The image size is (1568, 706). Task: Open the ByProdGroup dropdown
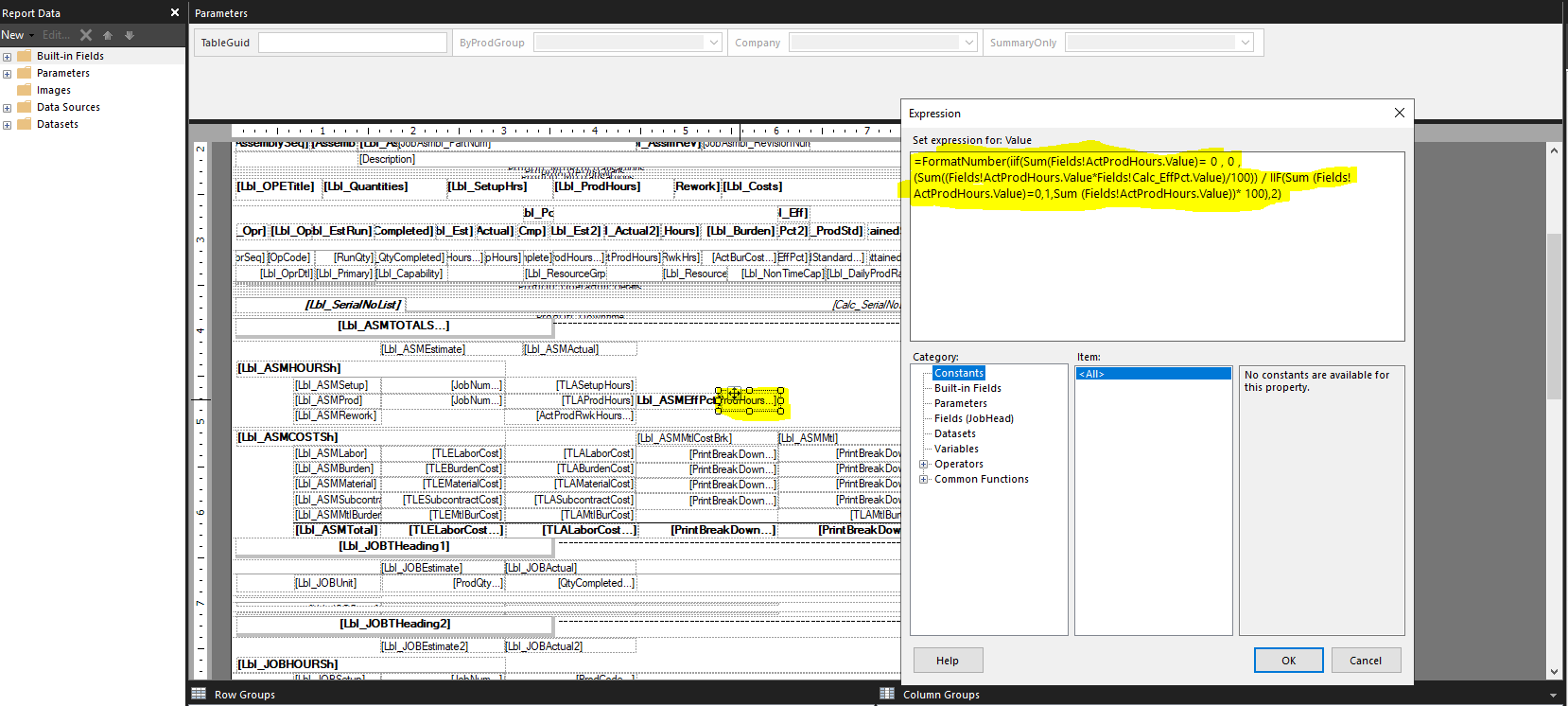(x=714, y=43)
